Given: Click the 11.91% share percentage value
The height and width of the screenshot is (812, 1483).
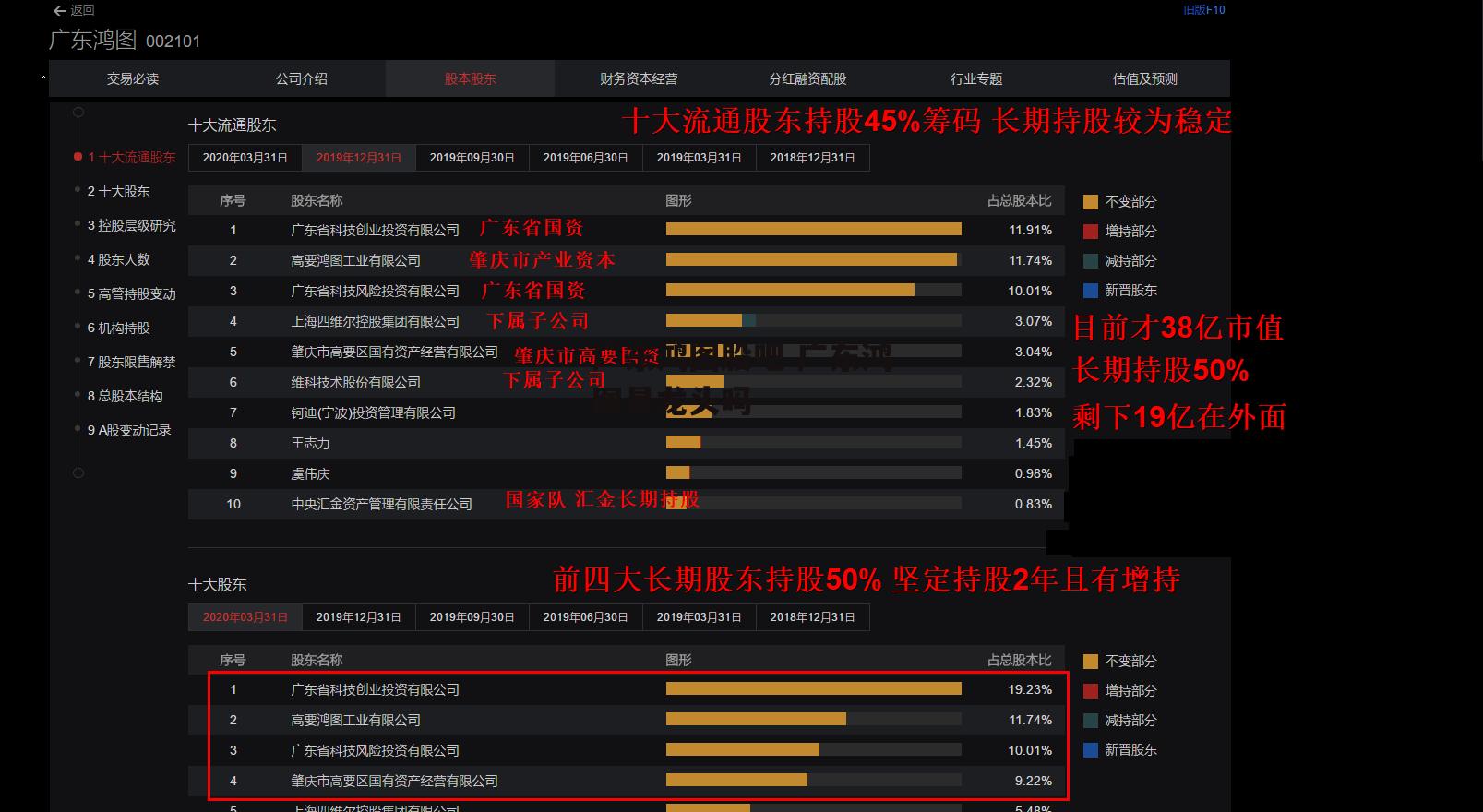Looking at the screenshot, I should tap(1030, 230).
